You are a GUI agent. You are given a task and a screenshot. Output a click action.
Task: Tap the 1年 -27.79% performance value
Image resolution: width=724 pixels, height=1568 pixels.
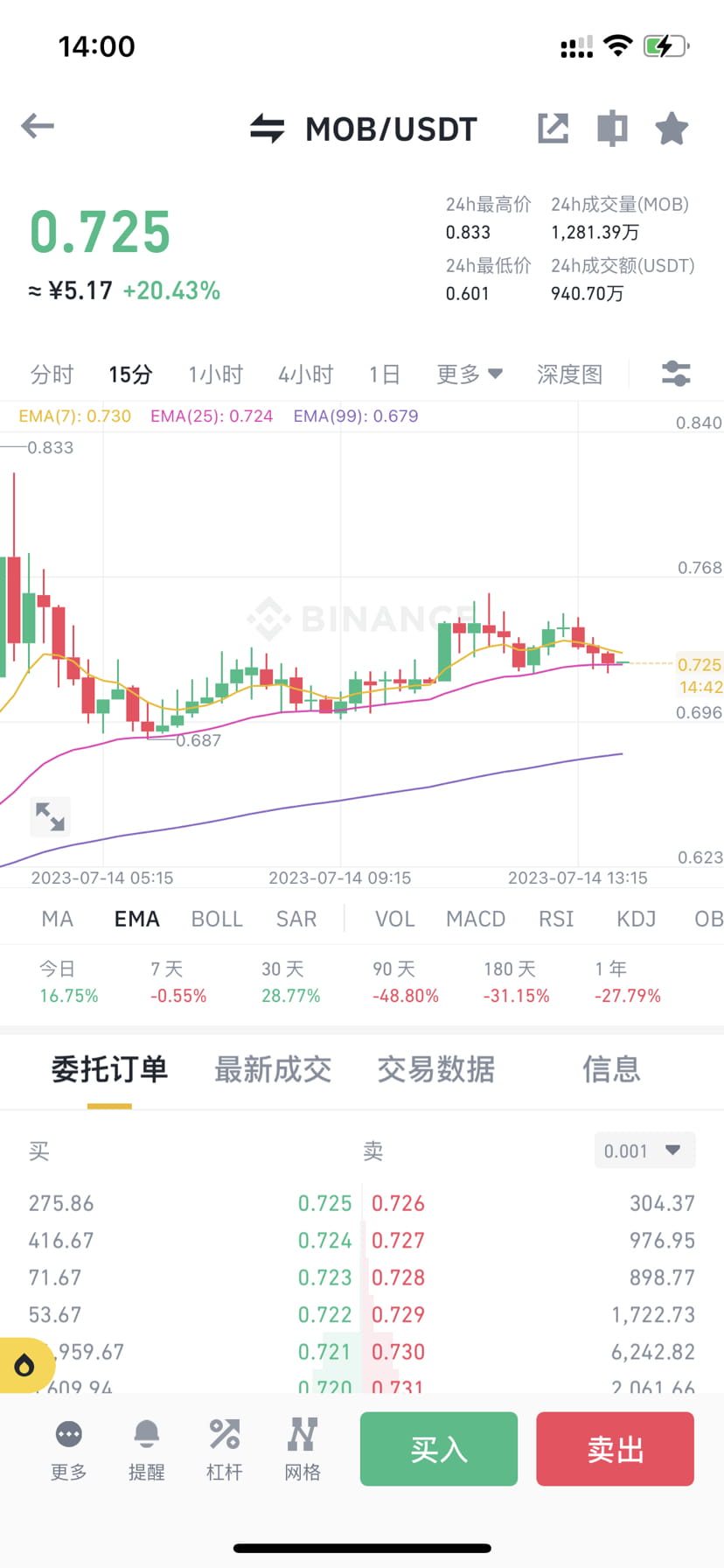[628, 996]
